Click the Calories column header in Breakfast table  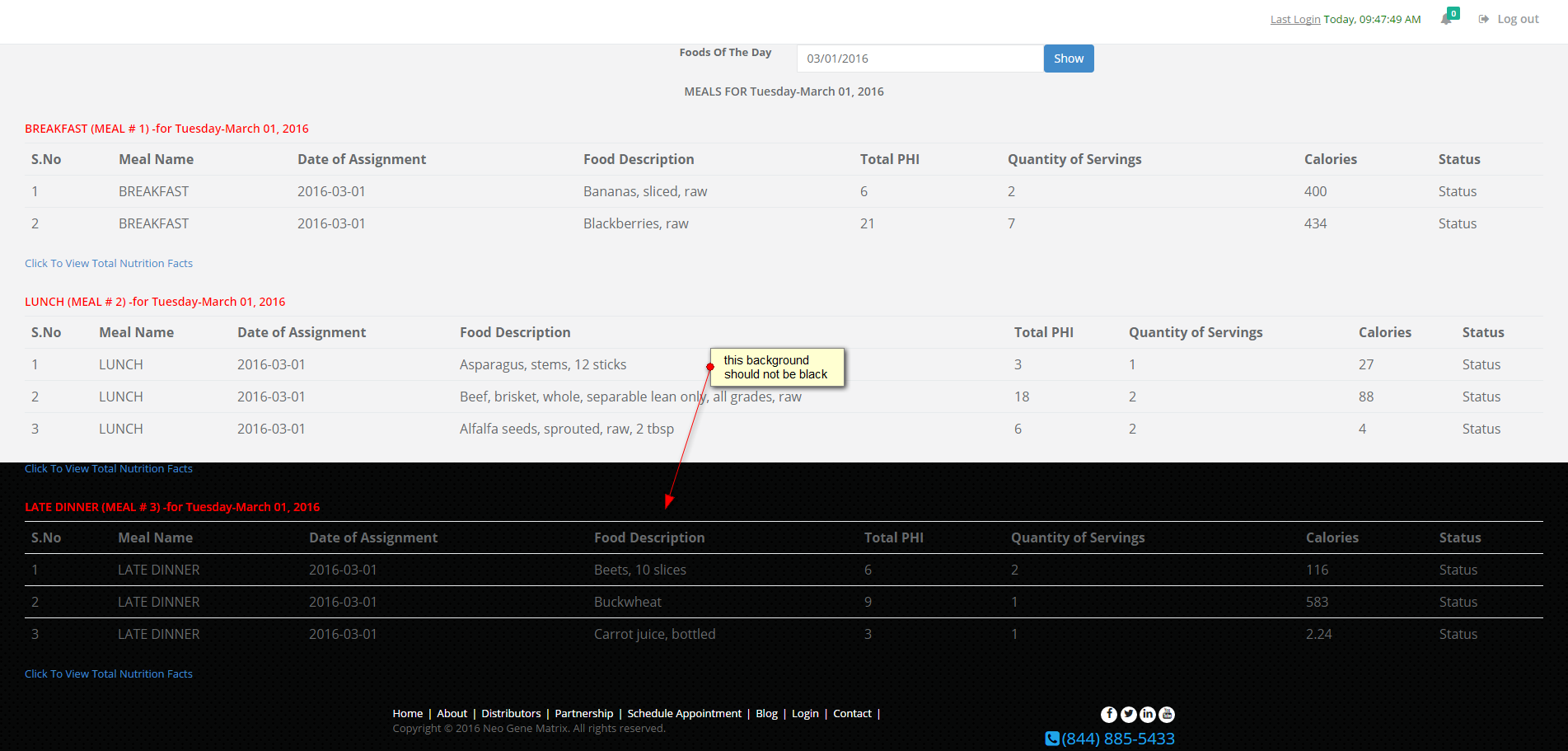(x=1331, y=159)
